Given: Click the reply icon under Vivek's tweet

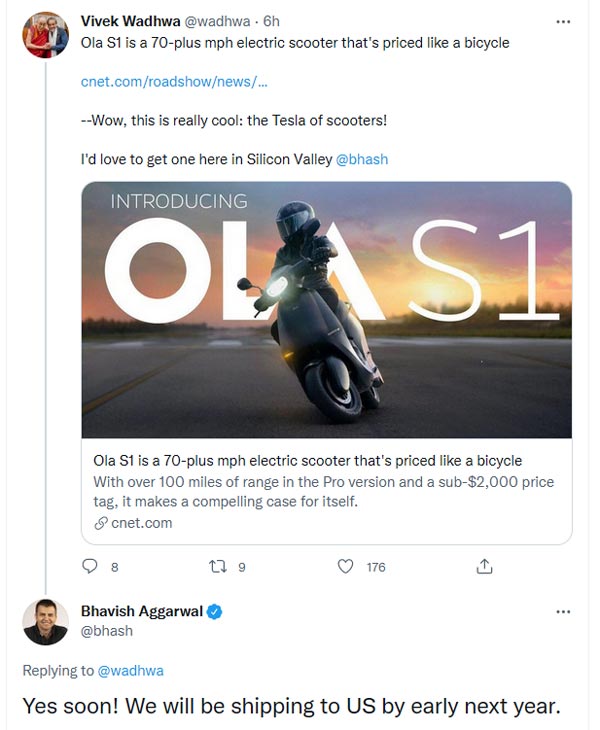Looking at the screenshot, I should click(89, 566).
